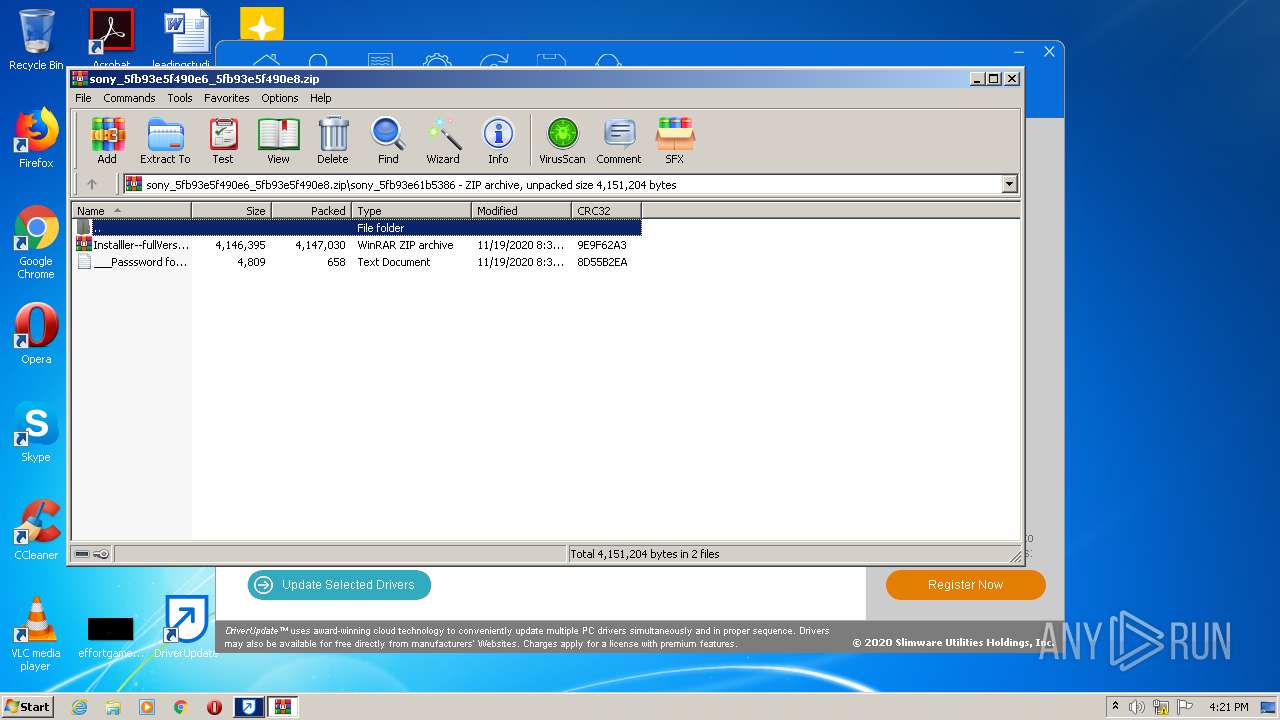Sort by the Name column header
Viewport: 1280px width, 720px height.
[x=131, y=210]
